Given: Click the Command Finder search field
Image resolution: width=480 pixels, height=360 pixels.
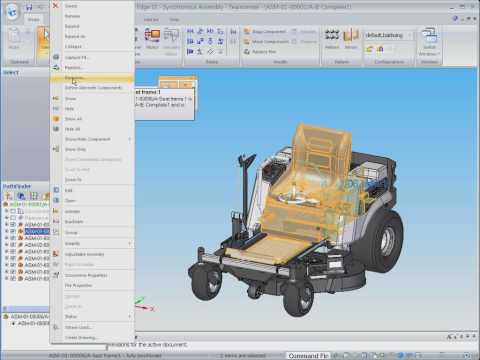Looking at the screenshot, I should pyautogui.click(x=308, y=356).
